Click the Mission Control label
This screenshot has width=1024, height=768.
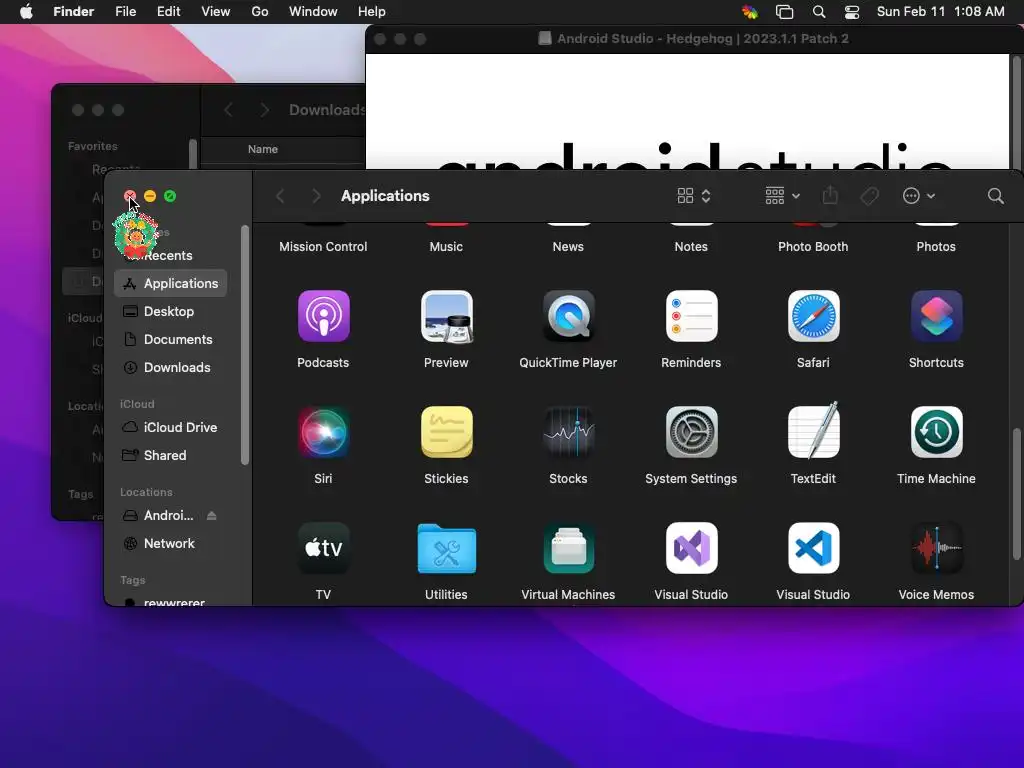323,247
